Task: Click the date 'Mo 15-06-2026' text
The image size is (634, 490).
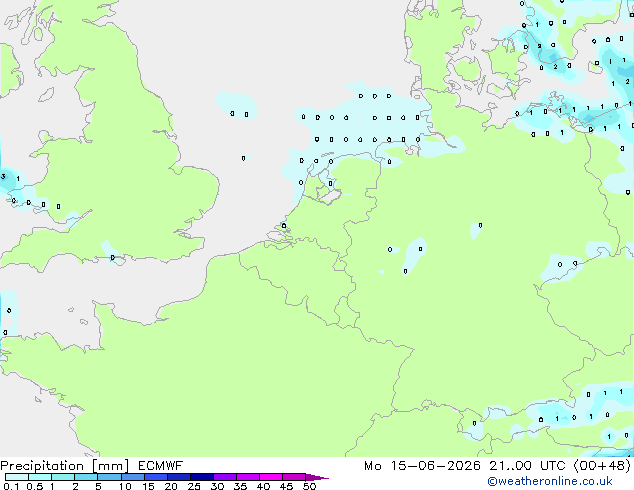Action: [422, 466]
